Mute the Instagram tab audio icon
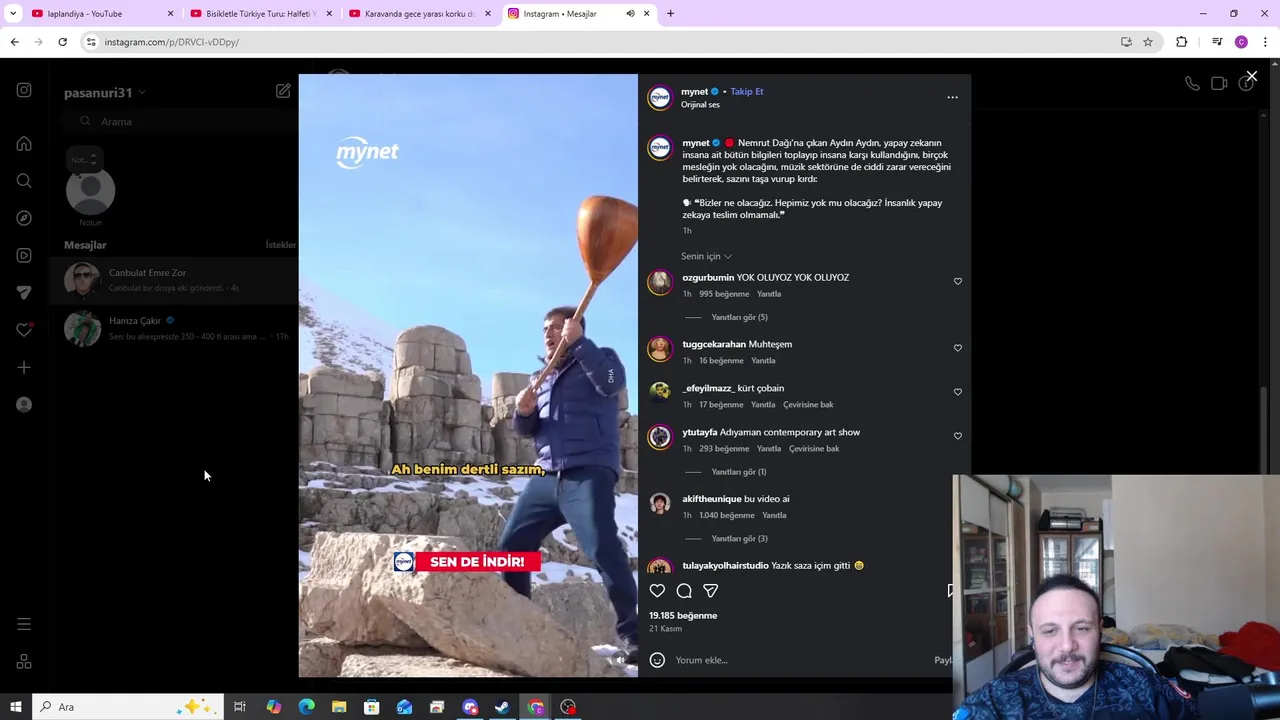1280x720 pixels. (x=630, y=14)
